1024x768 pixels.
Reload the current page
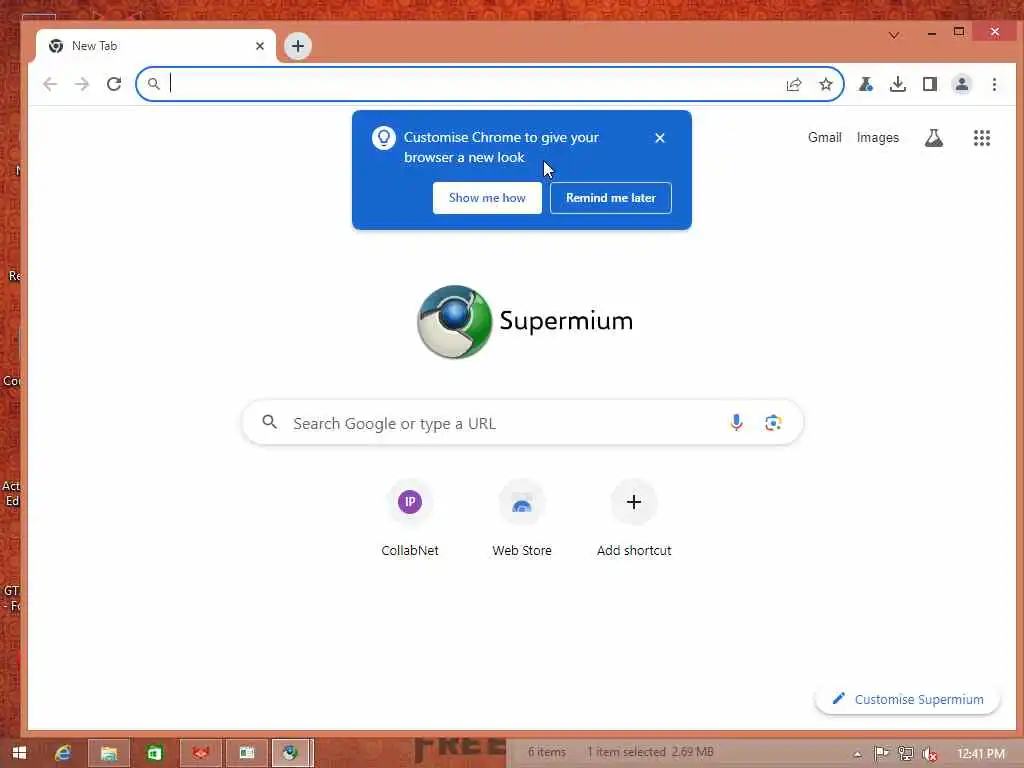pos(114,84)
